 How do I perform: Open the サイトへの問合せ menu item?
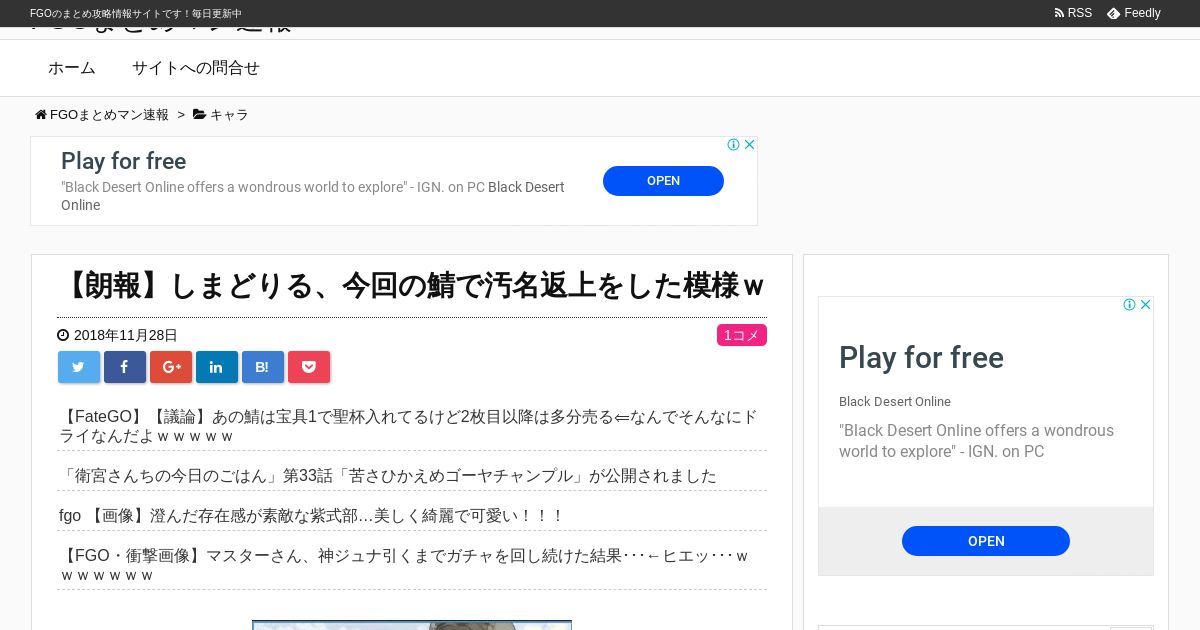(196, 68)
